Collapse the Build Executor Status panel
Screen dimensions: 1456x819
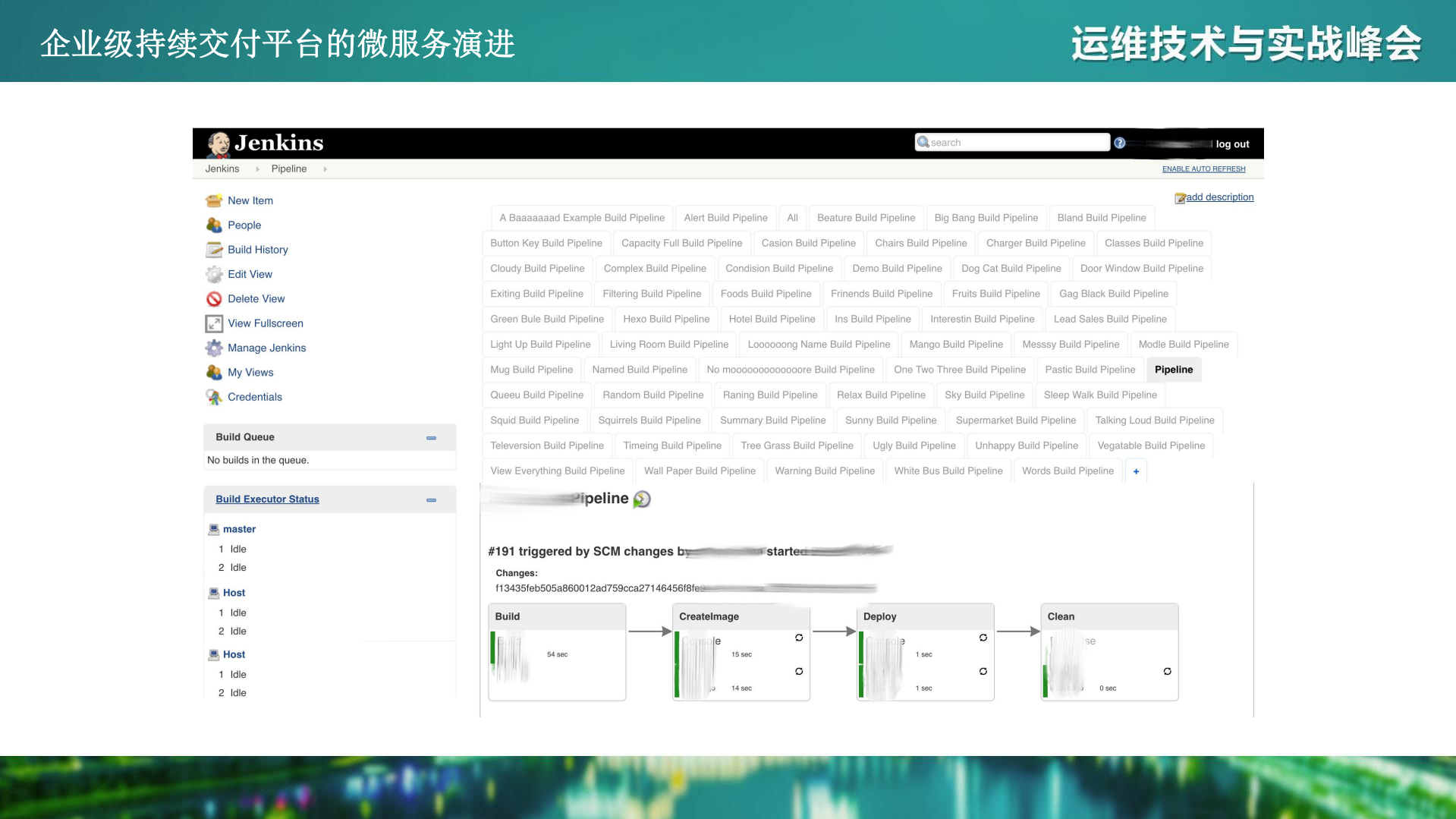click(431, 500)
